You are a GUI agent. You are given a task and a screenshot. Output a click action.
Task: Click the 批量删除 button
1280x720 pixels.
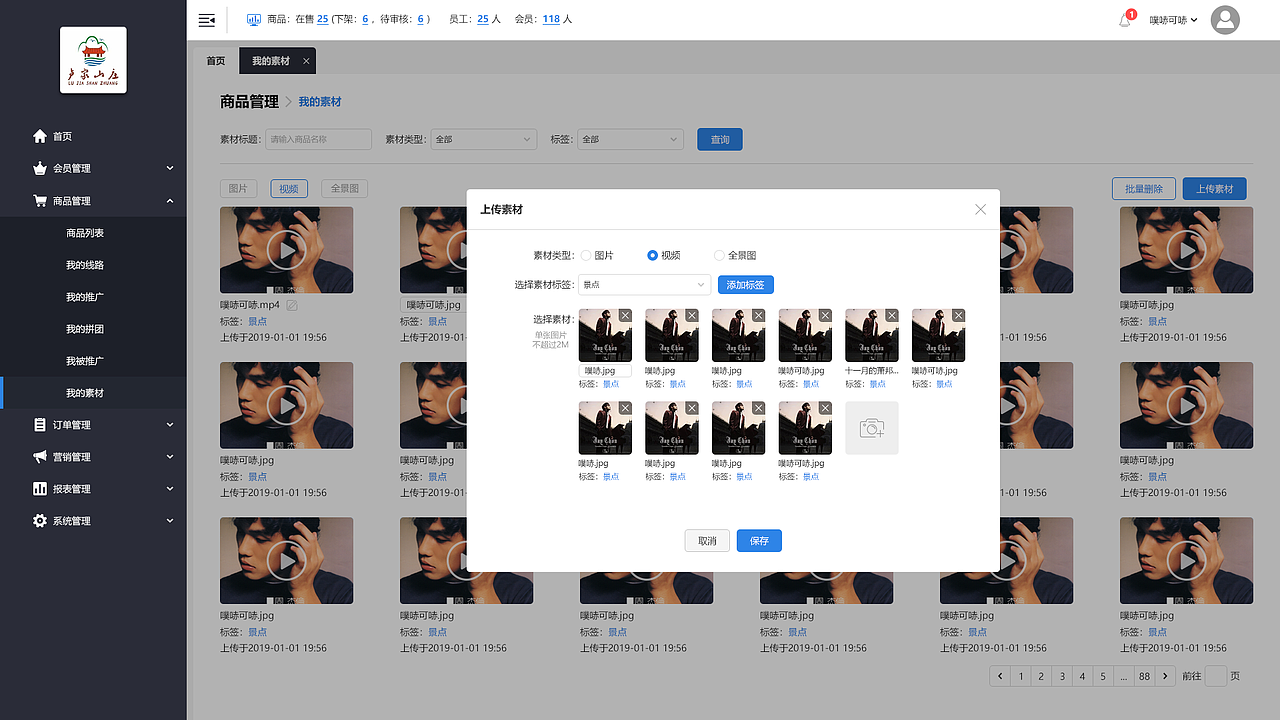[x=1144, y=189]
